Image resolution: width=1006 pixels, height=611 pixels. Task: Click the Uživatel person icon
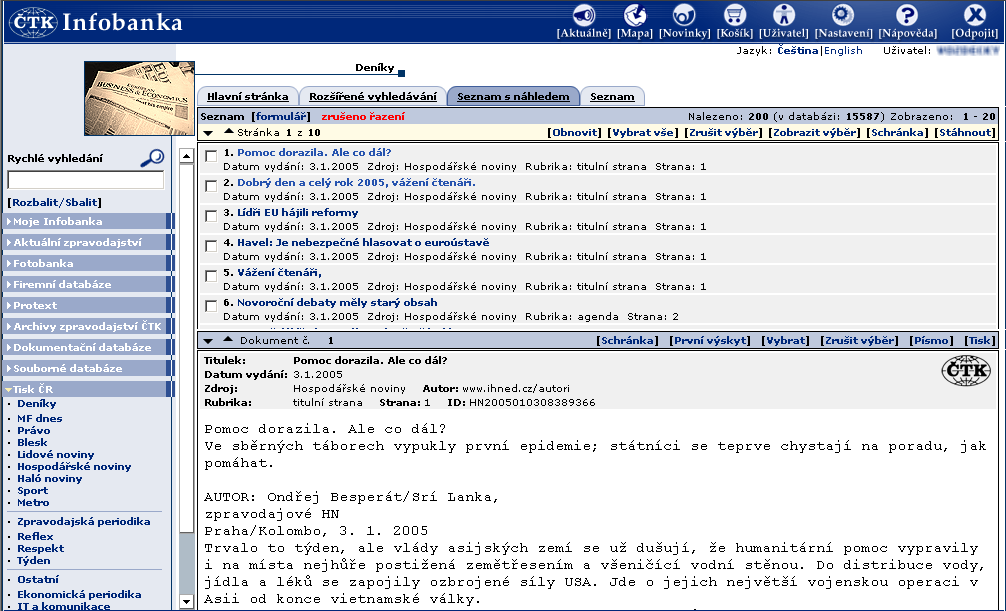784,15
